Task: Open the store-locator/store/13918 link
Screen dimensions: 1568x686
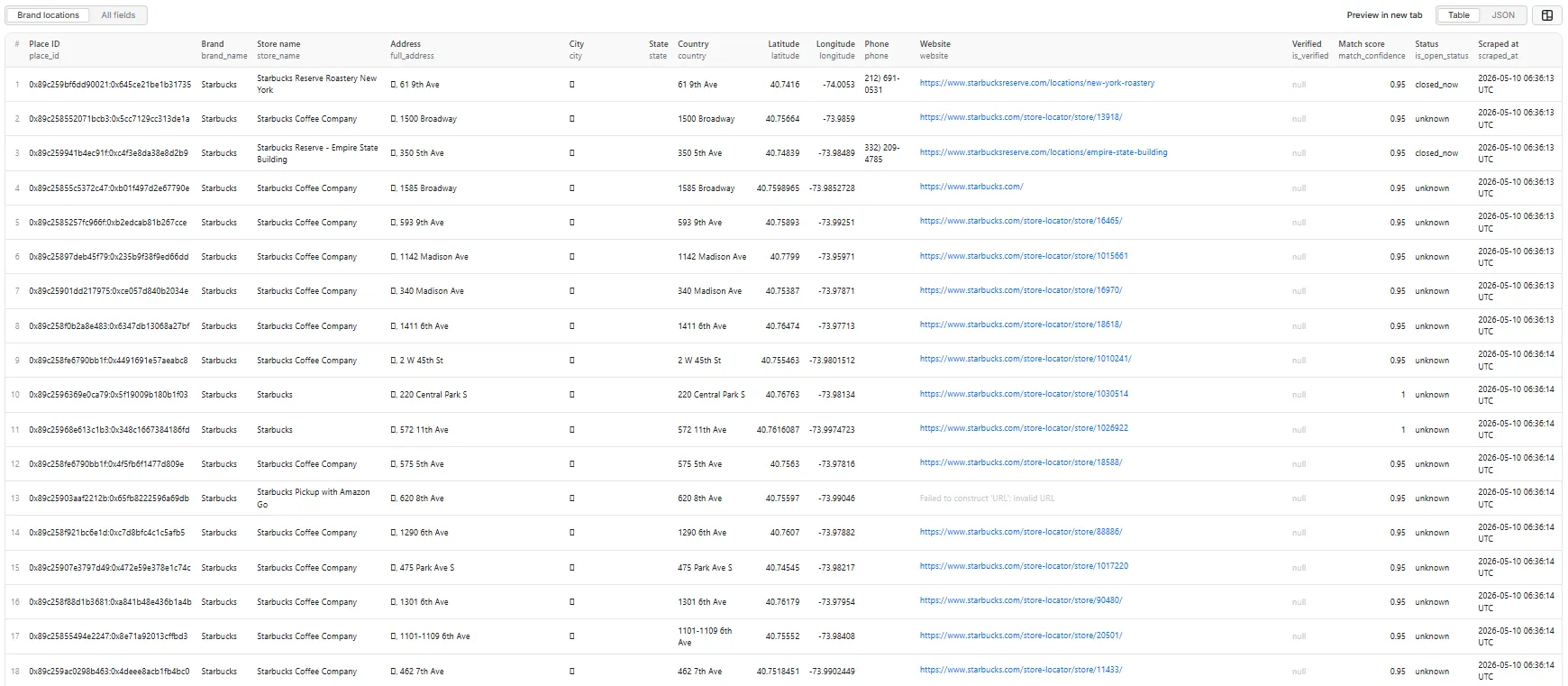Action: [1020, 117]
